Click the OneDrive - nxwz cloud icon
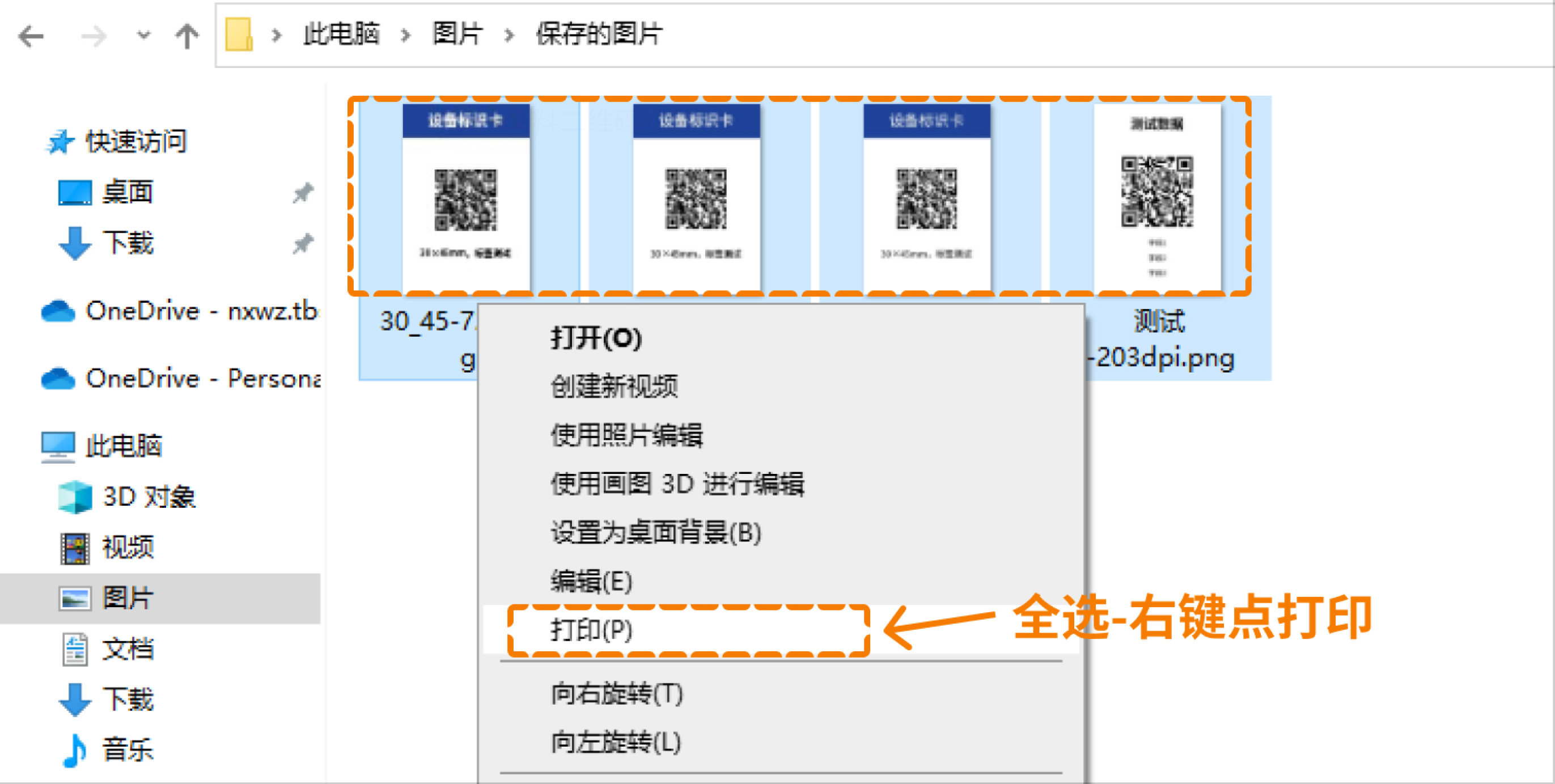Screen dimensions: 1555x784 click(58, 311)
